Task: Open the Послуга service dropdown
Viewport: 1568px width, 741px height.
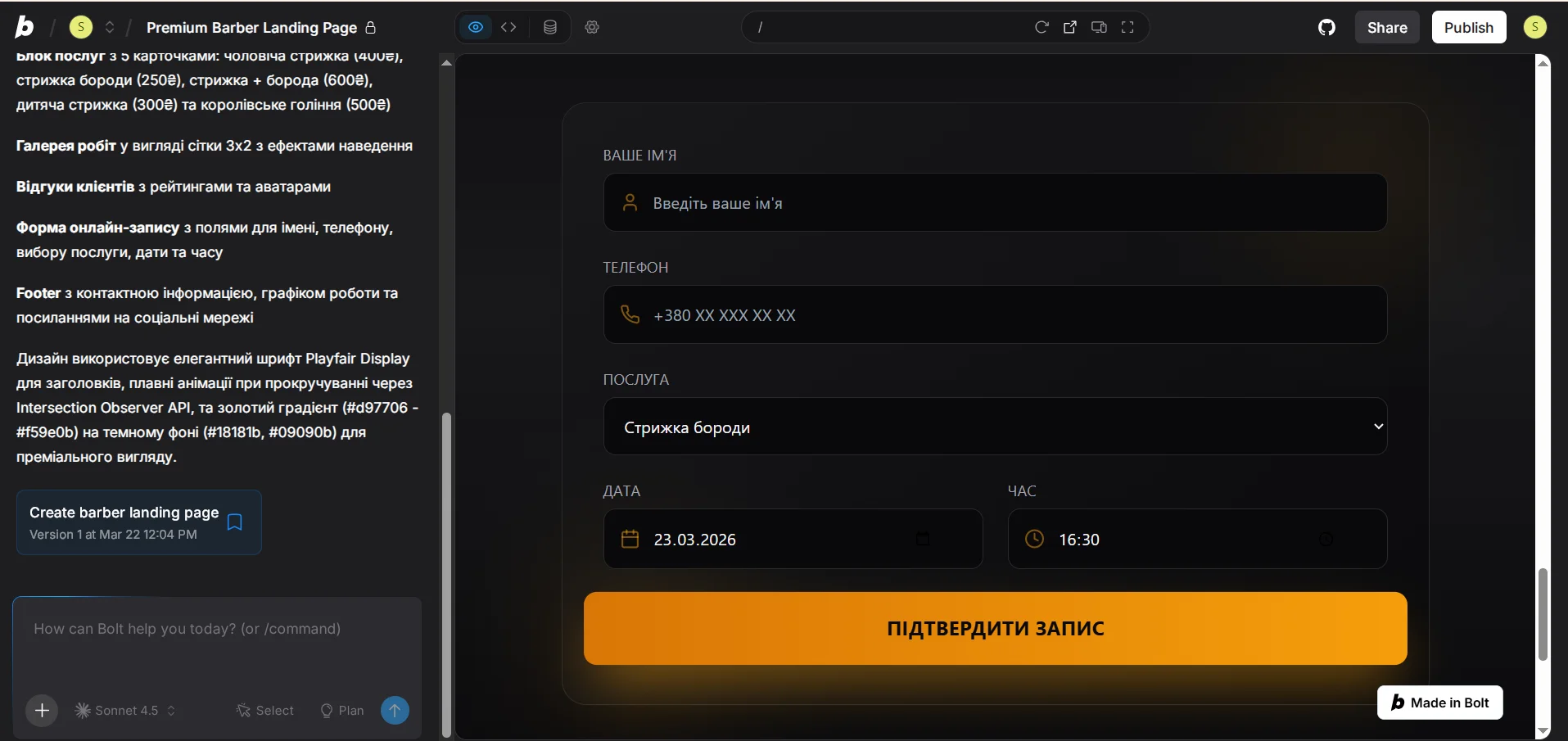Action: 995,427
